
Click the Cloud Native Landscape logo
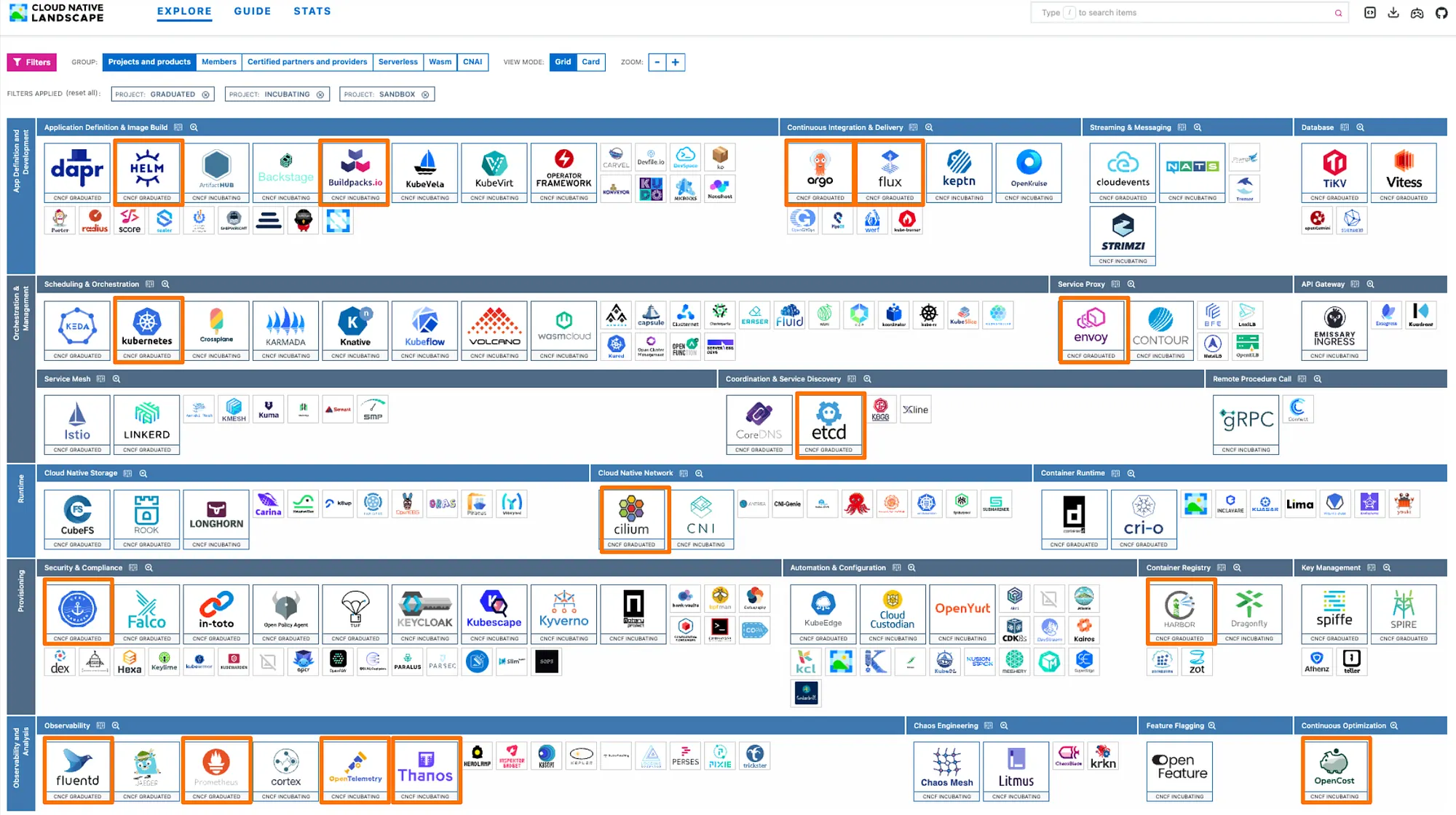click(x=56, y=12)
